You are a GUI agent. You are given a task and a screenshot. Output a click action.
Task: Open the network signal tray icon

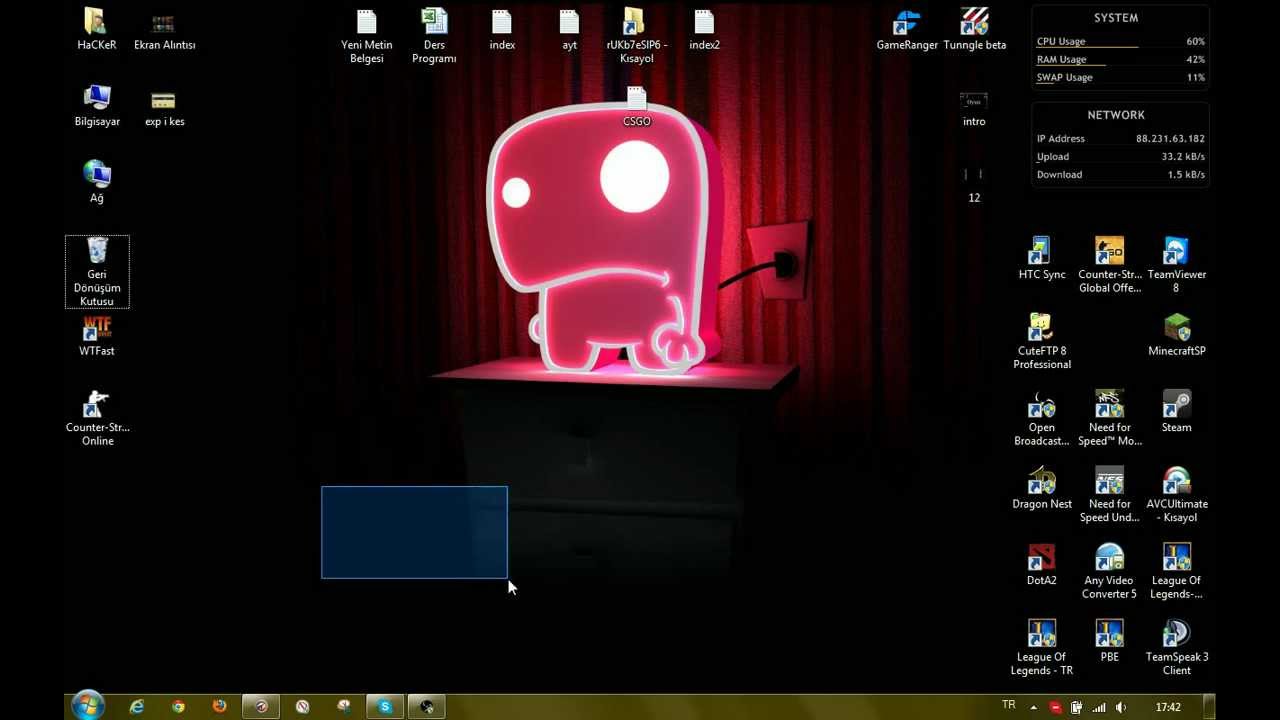point(1099,707)
